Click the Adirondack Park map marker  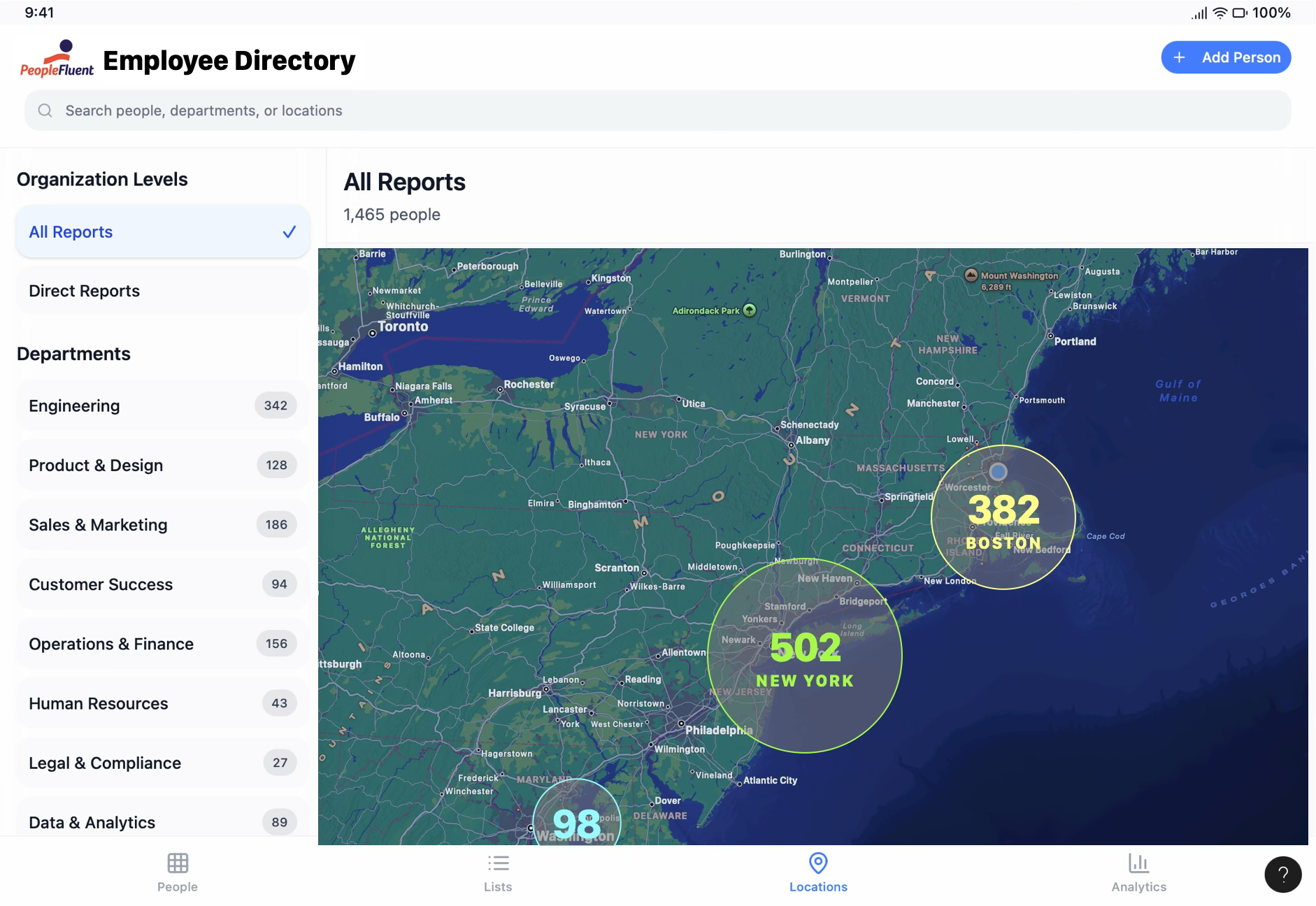750,310
